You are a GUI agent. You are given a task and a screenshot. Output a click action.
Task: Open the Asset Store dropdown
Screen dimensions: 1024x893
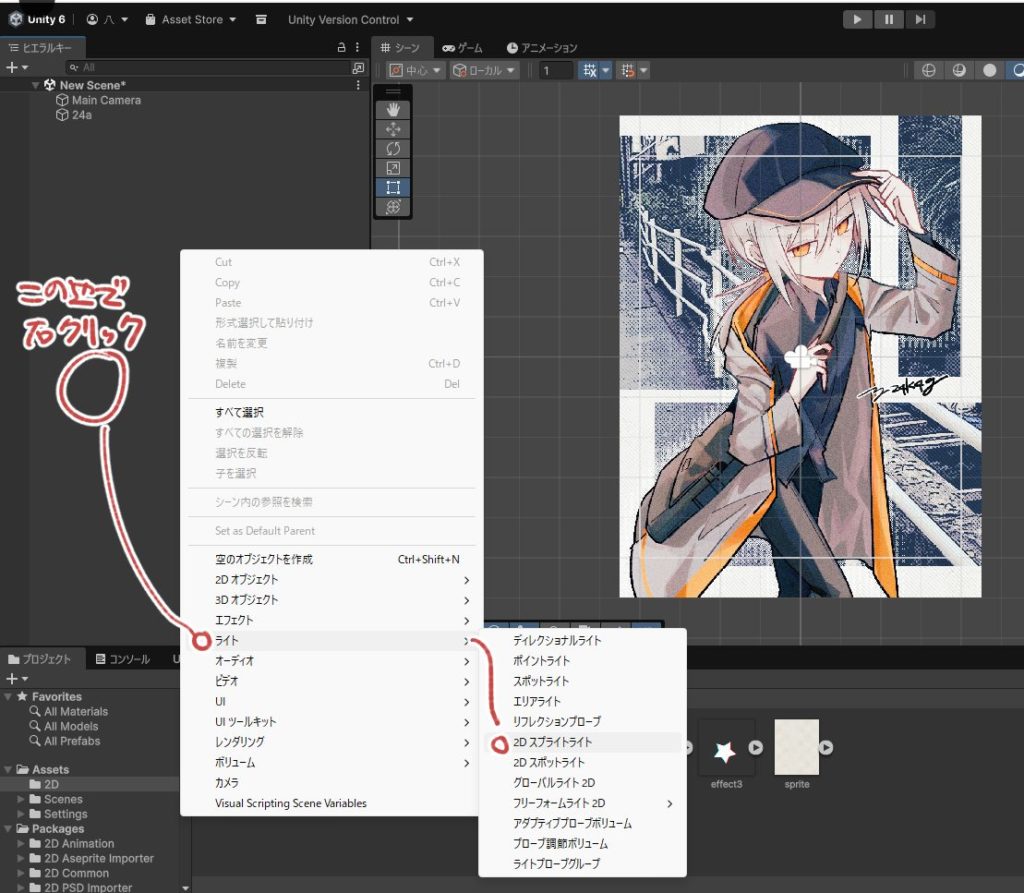point(191,19)
